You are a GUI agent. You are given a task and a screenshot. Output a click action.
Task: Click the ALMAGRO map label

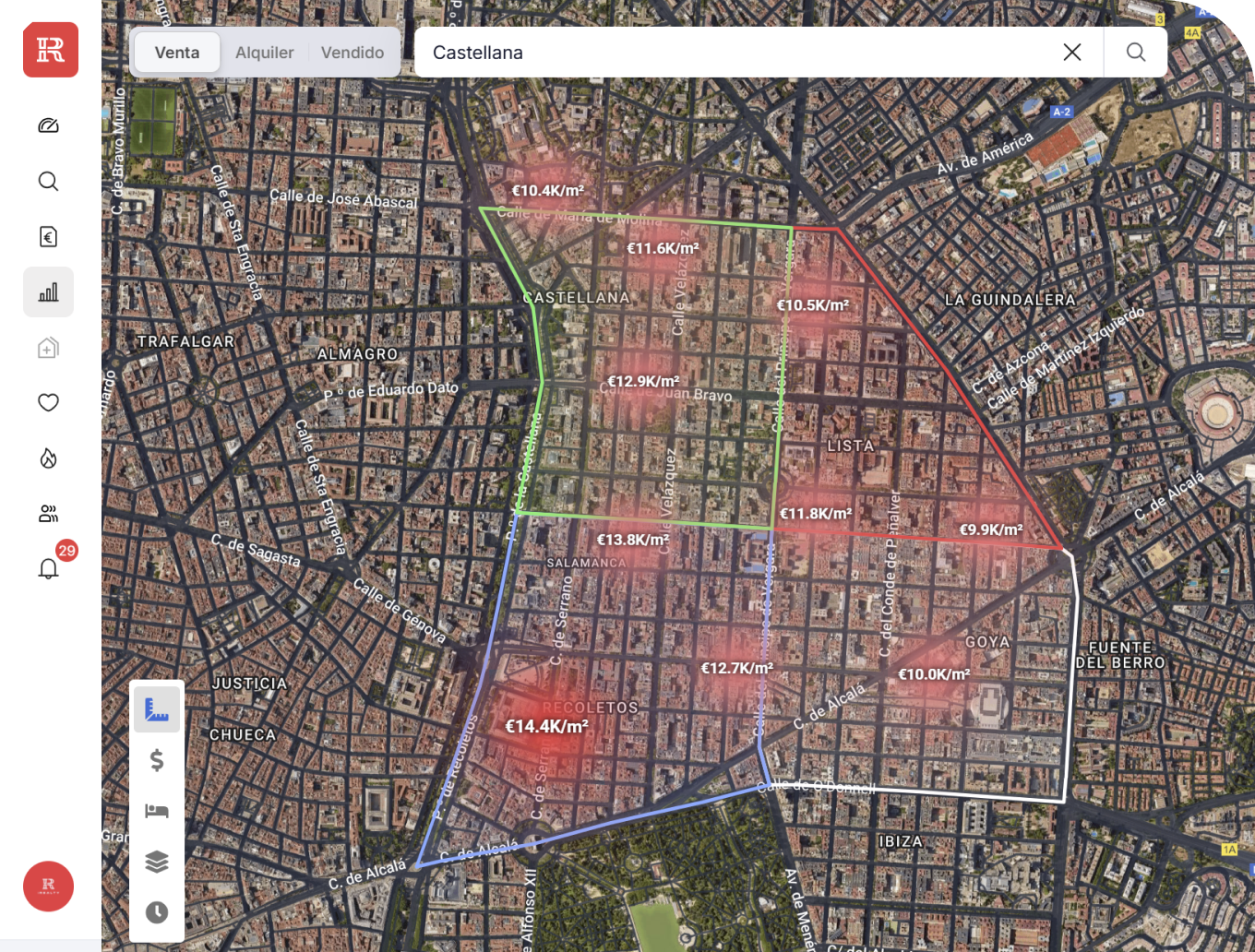click(358, 354)
